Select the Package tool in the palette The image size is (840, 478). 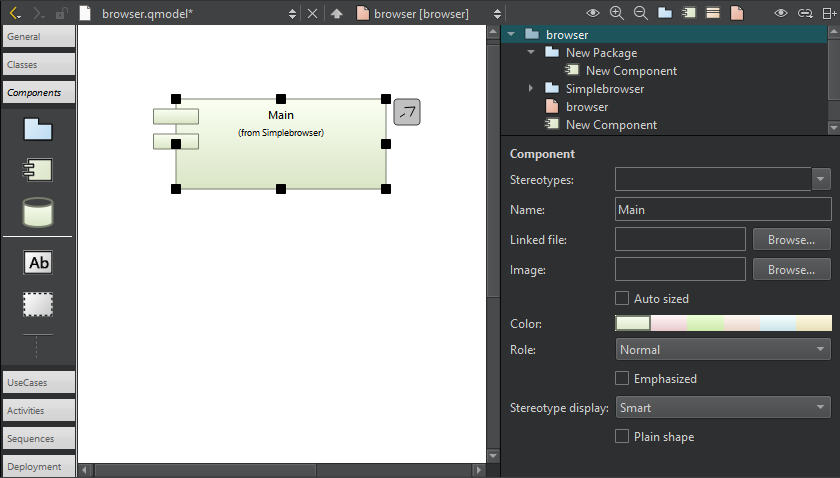38,129
